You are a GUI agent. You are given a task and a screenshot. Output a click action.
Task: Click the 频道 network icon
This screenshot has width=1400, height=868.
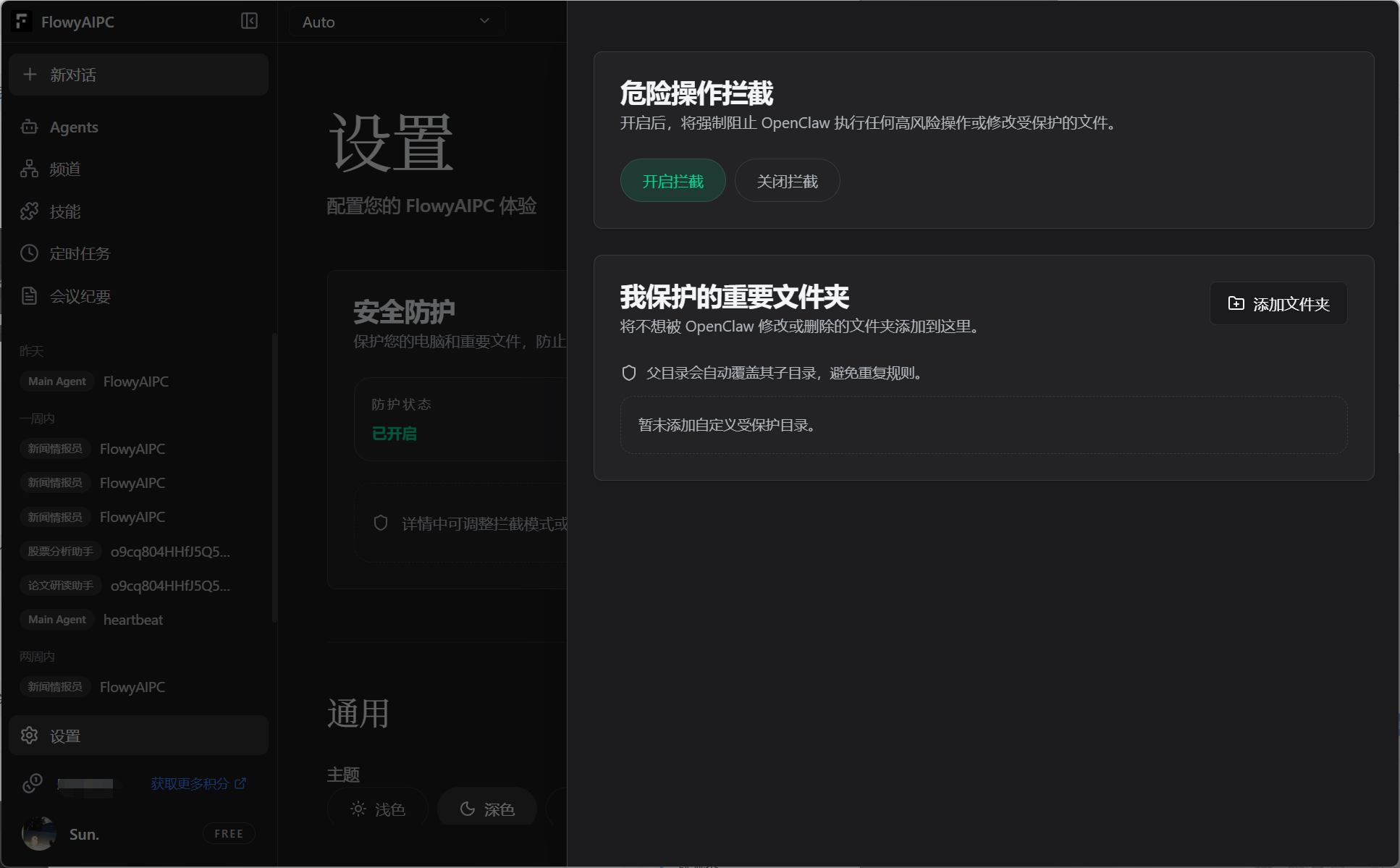(30, 169)
